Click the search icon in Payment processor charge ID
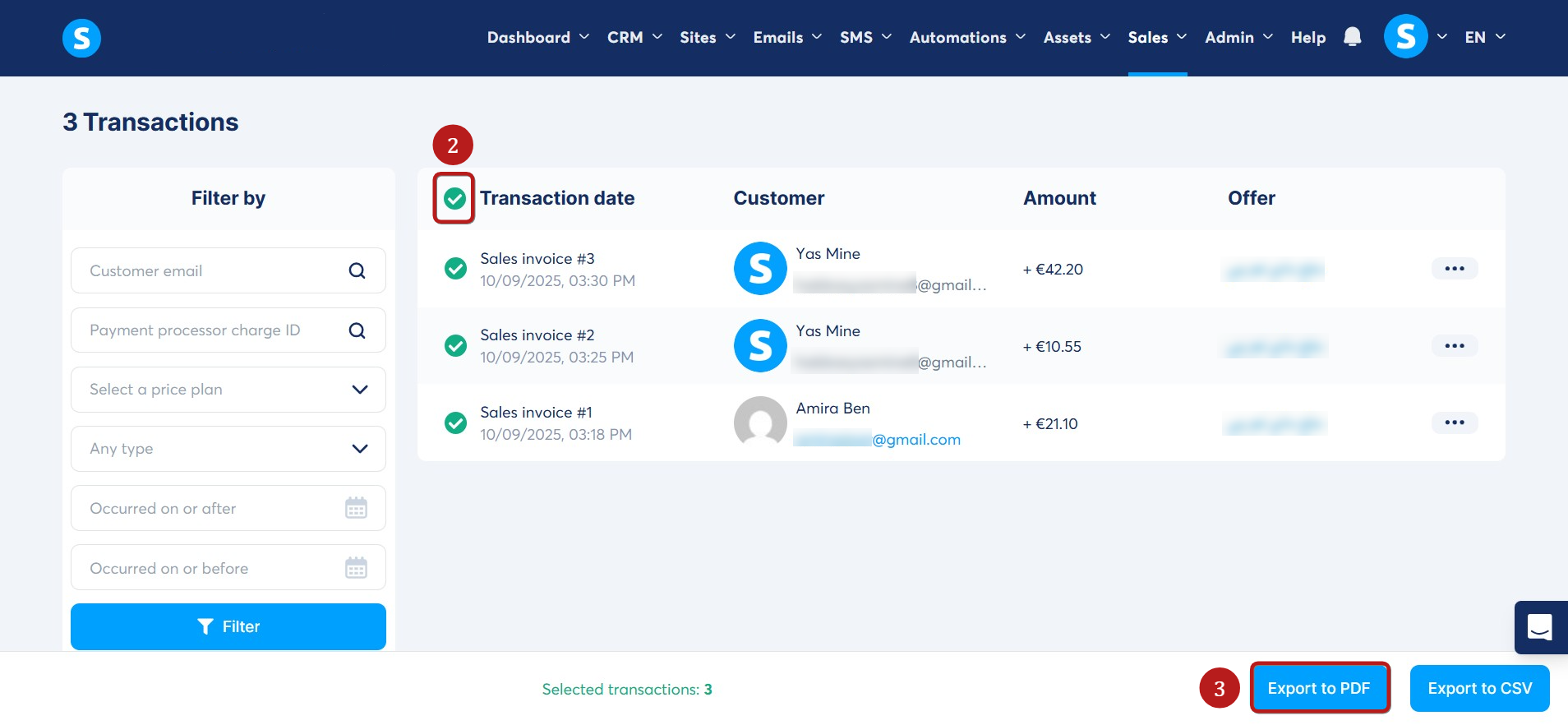Screen dimensions: 1568x725 pyautogui.click(x=357, y=330)
